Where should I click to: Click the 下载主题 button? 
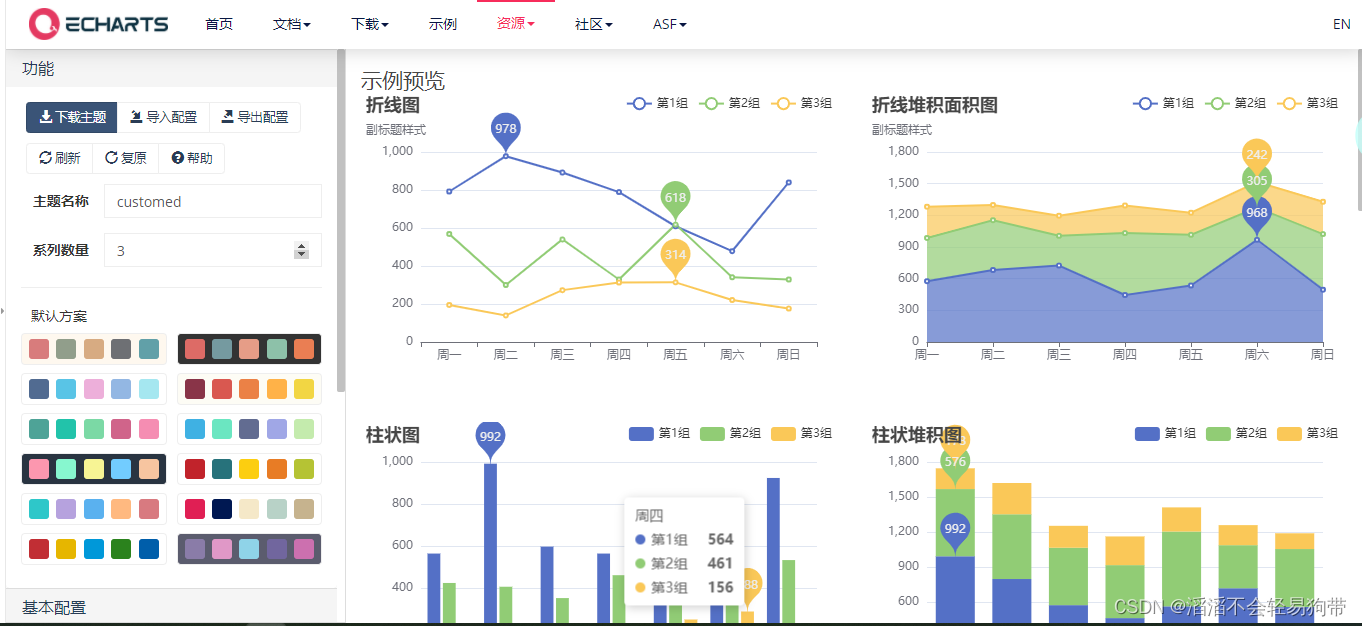(72, 117)
